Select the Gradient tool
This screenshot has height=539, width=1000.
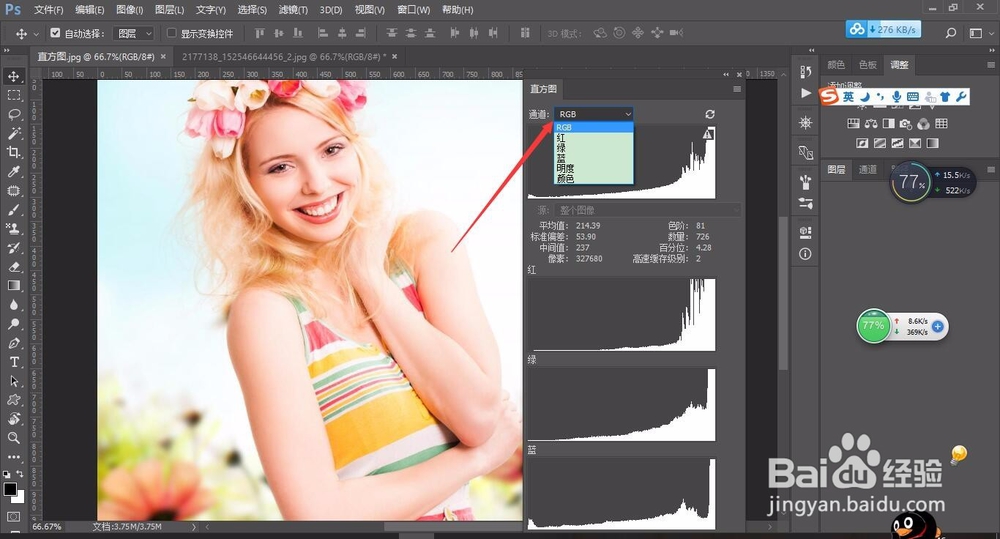13,286
